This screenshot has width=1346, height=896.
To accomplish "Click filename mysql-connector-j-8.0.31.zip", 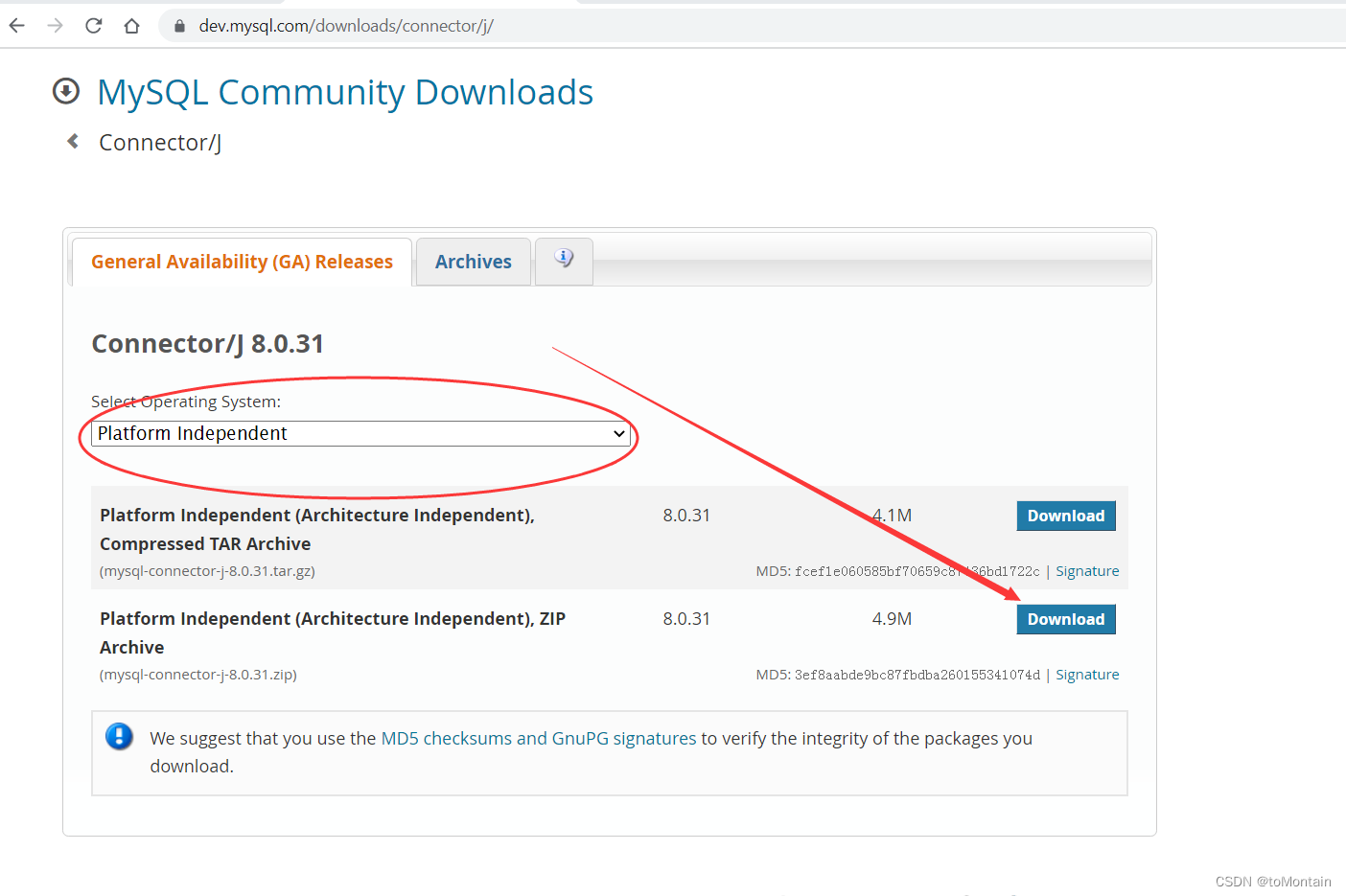I will tap(198, 675).
